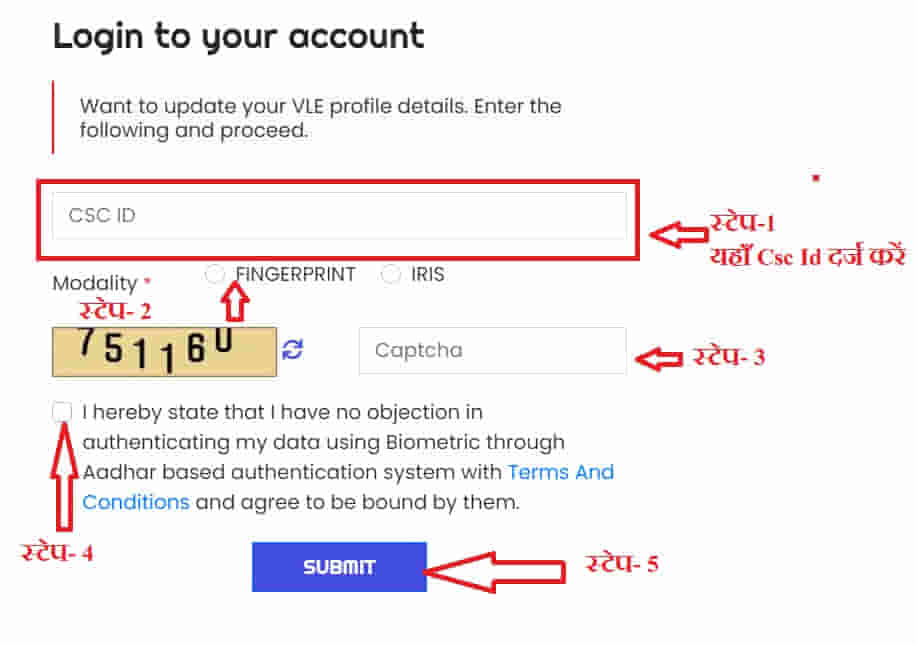This screenshot has width=916, height=645.
Task: Click the IRIS label text
Action: [428, 274]
